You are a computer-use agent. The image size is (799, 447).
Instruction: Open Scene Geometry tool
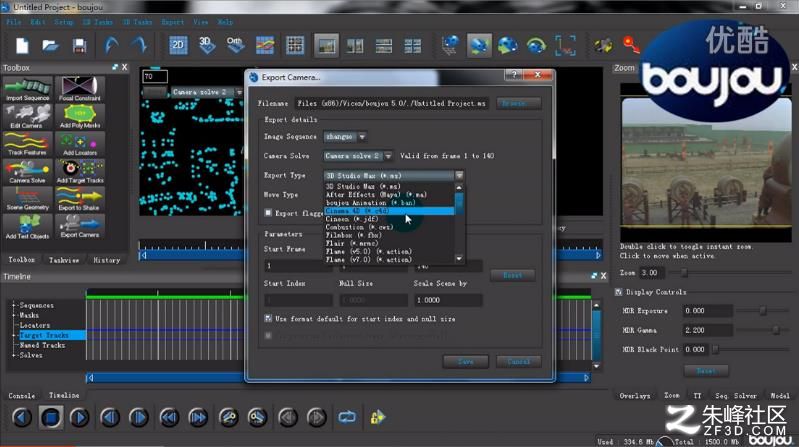tap(28, 199)
